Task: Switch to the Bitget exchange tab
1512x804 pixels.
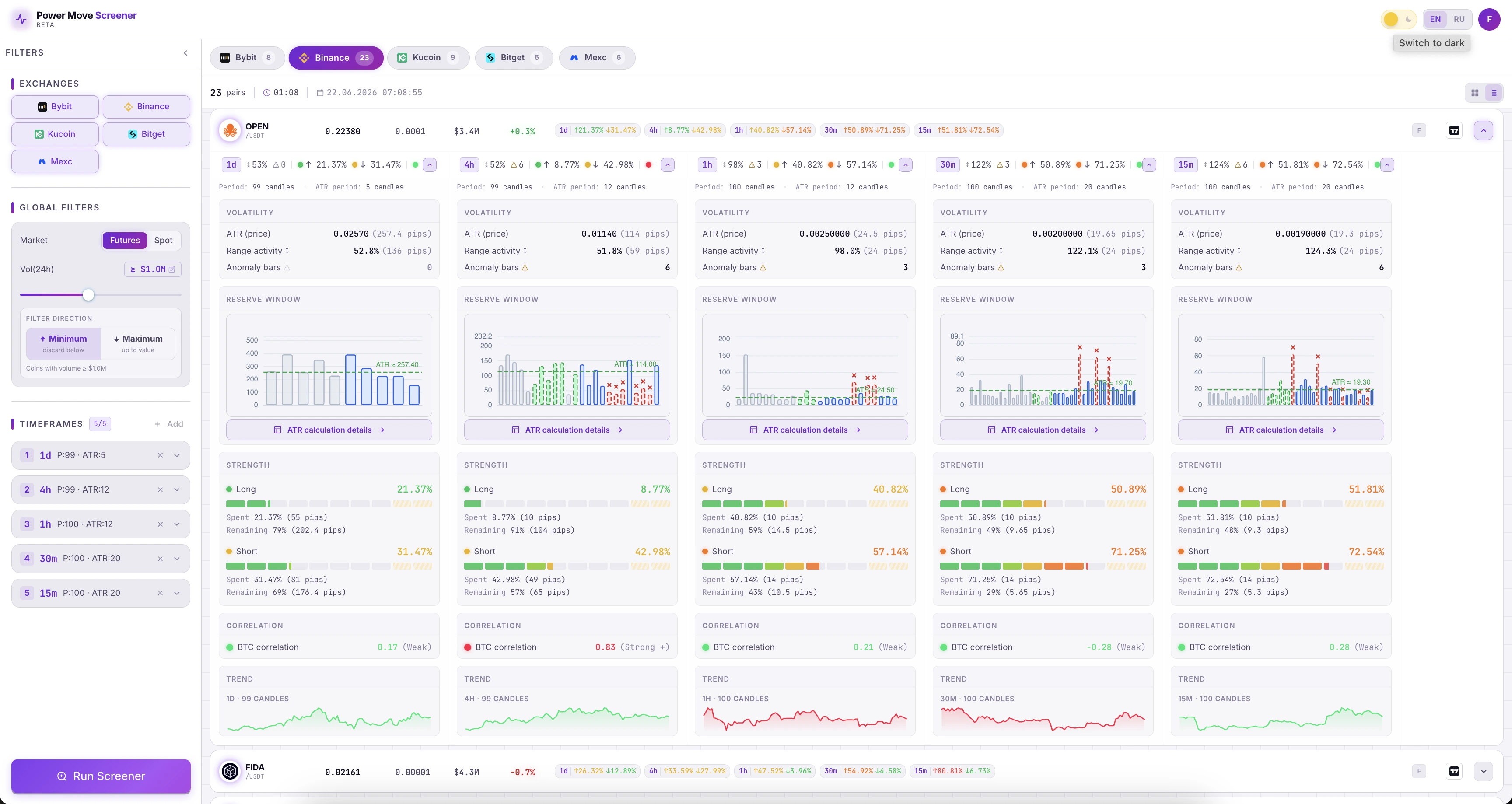Action: pos(514,58)
